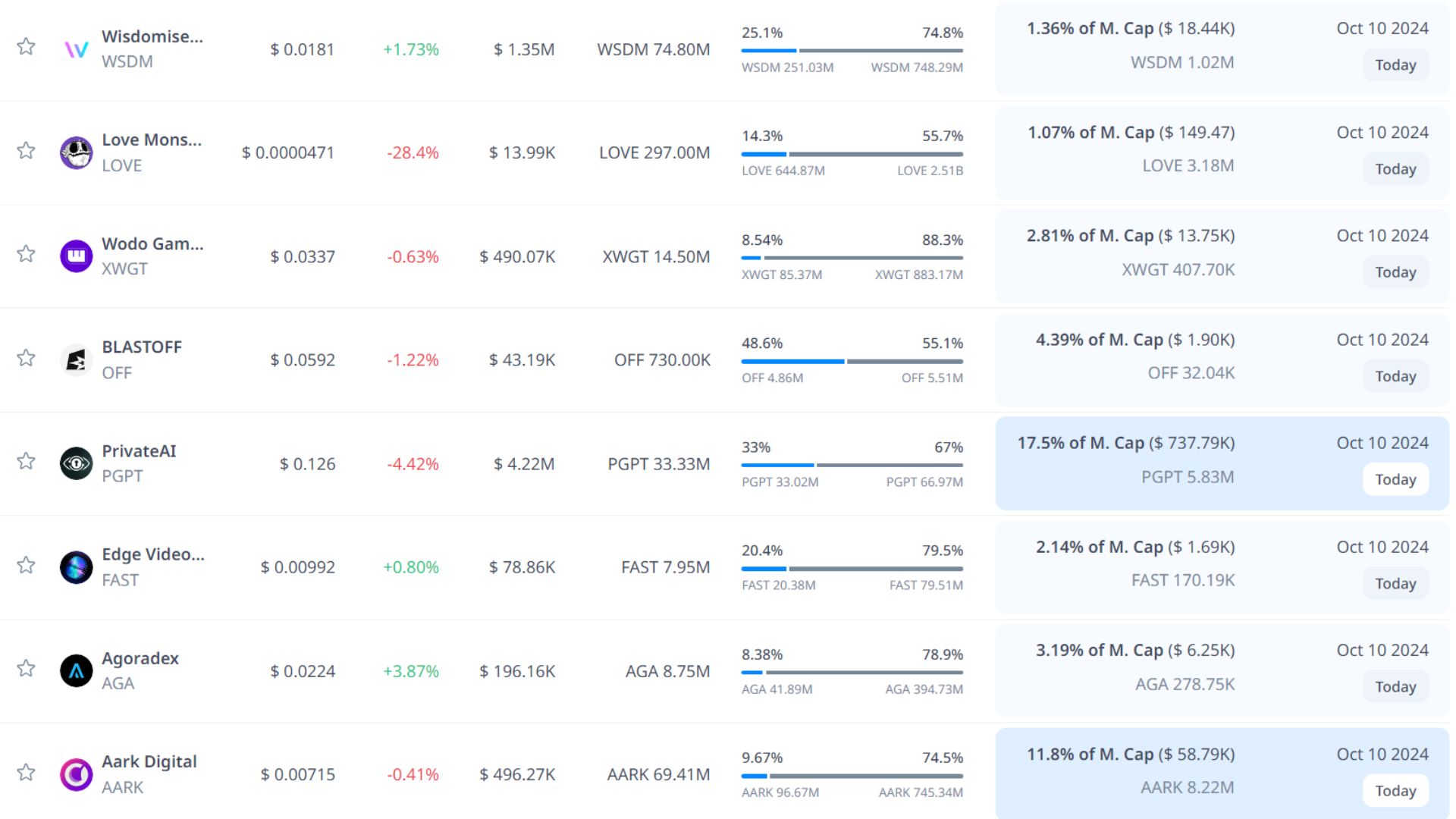Click the BLASTOFF token icon
Viewport: 1456px width, 819px height.
pos(76,360)
